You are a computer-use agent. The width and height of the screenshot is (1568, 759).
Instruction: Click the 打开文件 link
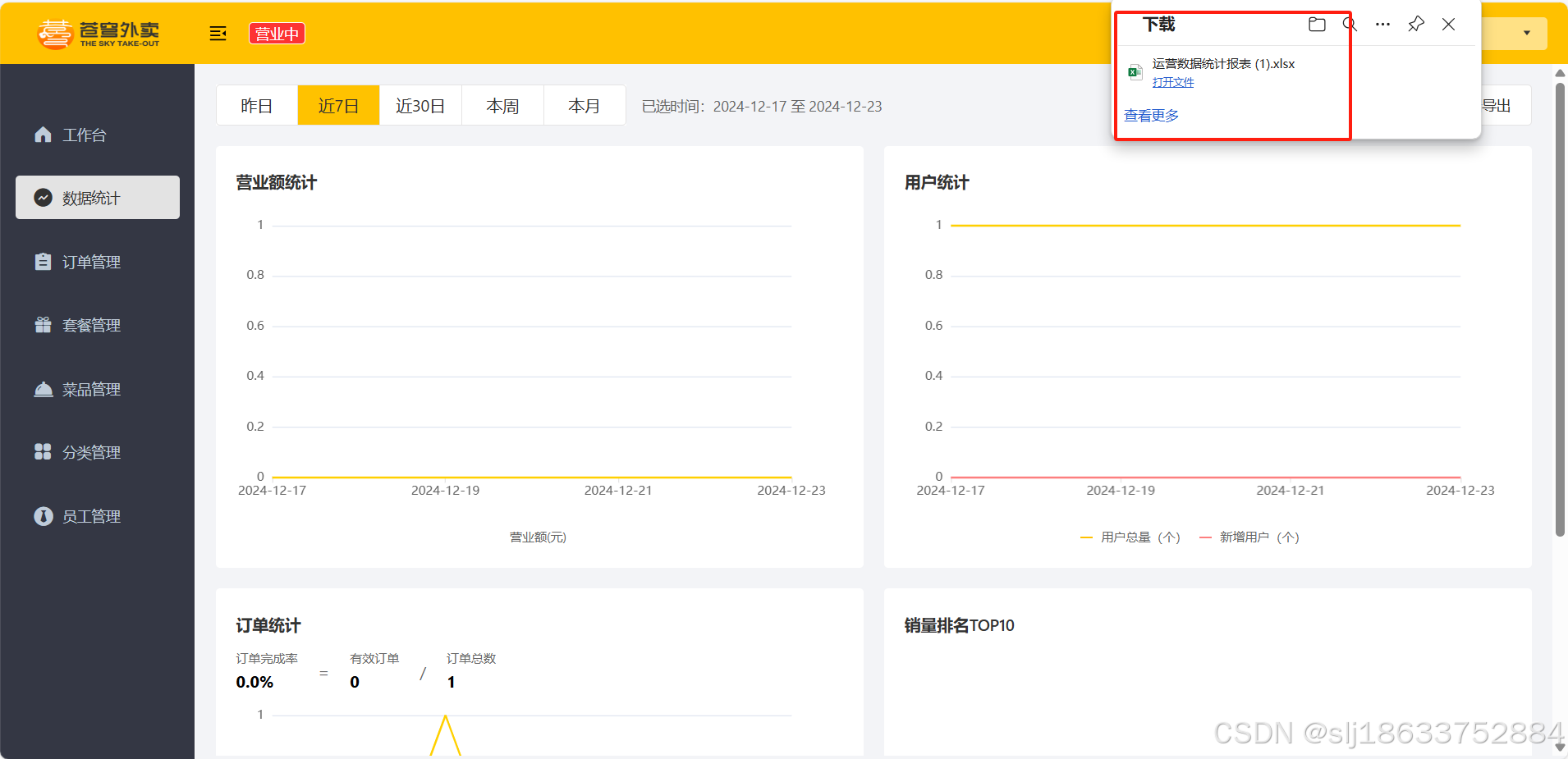(1173, 82)
